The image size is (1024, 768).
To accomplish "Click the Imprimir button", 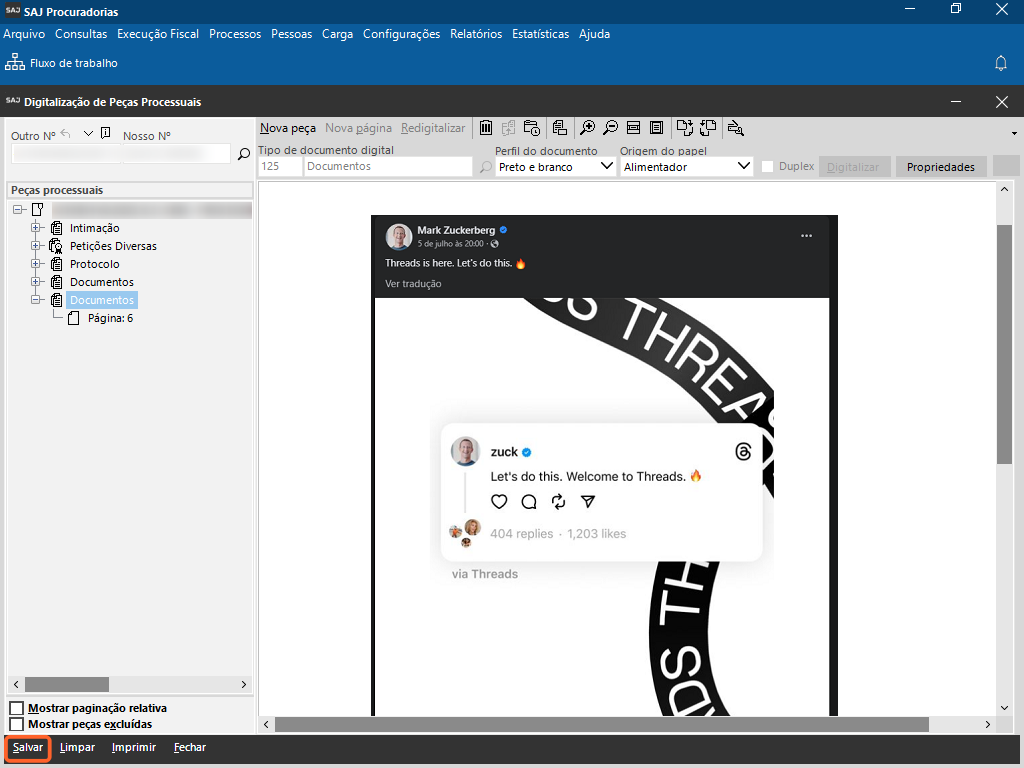I will click(133, 748).
